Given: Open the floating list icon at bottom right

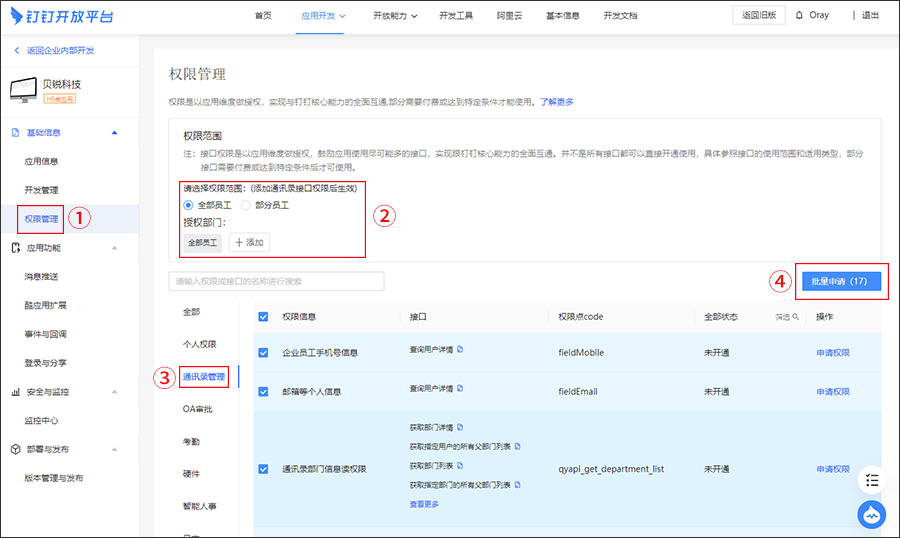Looking at the screenshot, I should tap(871, 480).
